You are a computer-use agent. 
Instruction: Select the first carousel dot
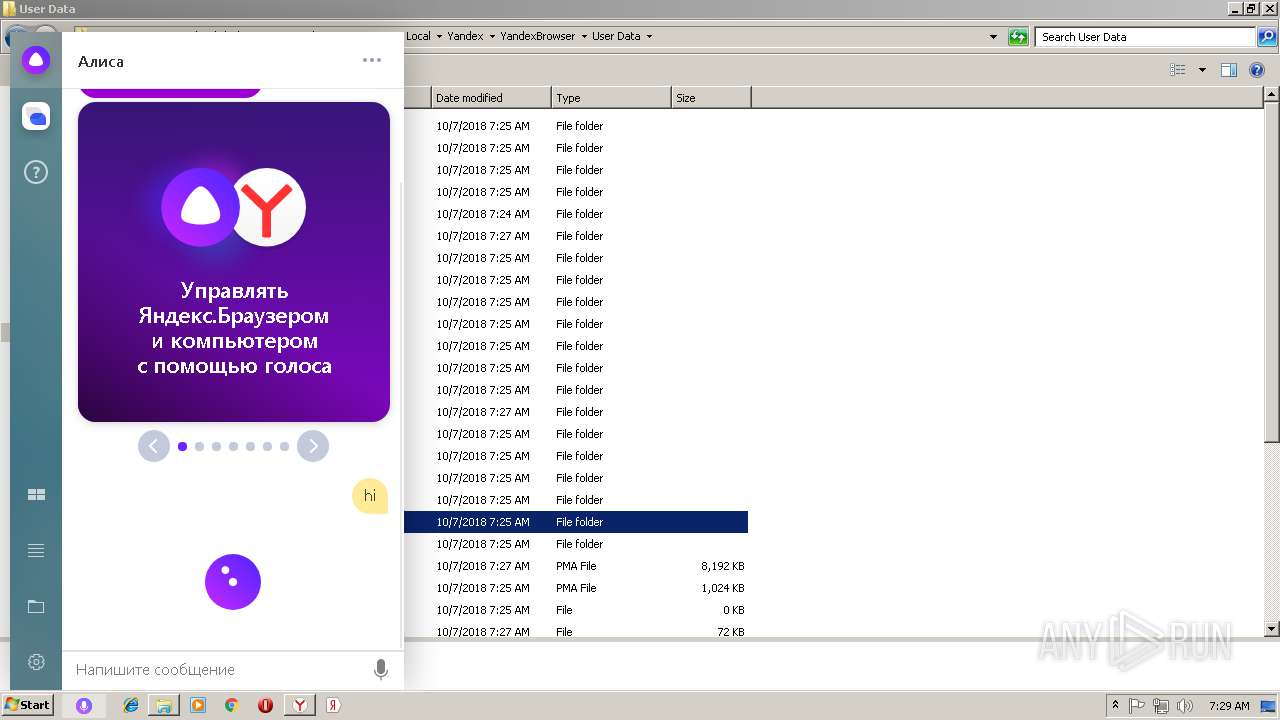tap(182, 447)
